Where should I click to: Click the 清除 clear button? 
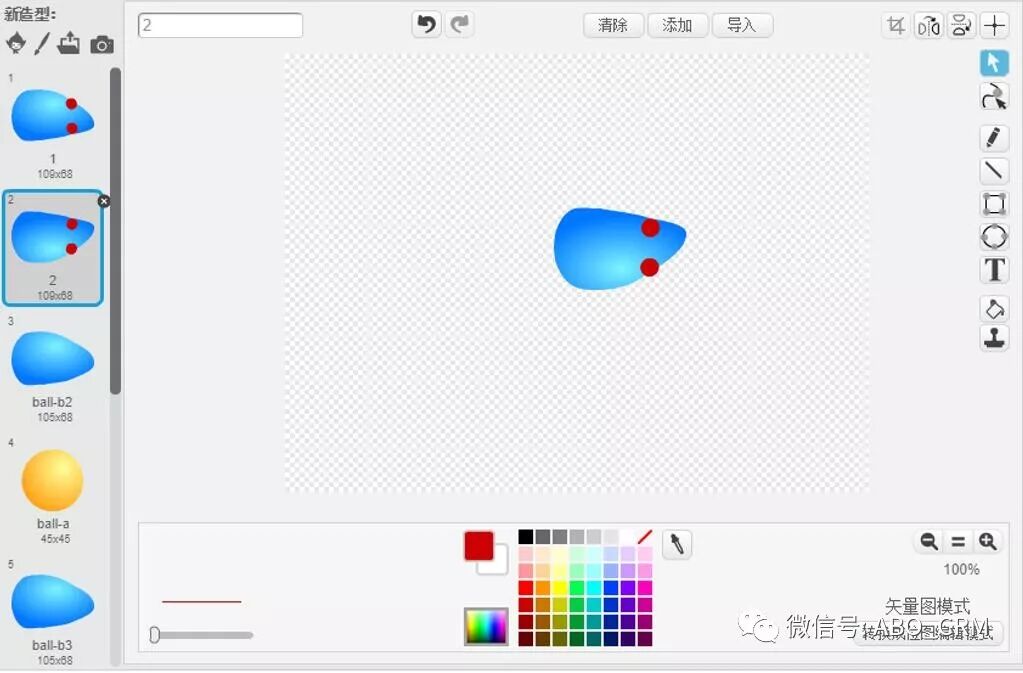(612, 25)
